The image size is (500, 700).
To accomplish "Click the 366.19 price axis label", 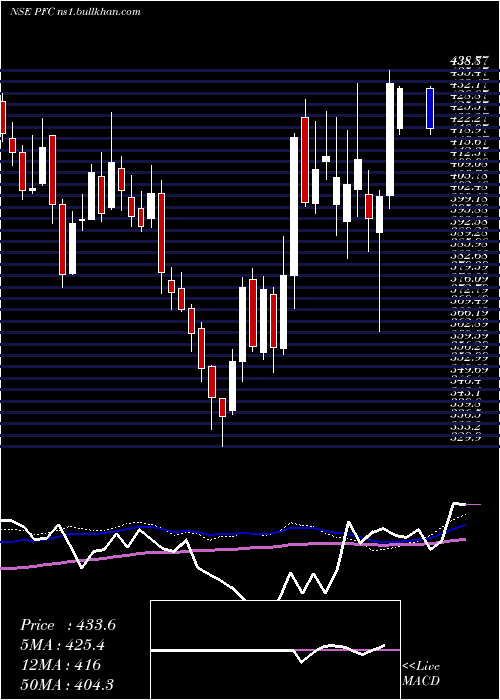I will coord(469,312).
